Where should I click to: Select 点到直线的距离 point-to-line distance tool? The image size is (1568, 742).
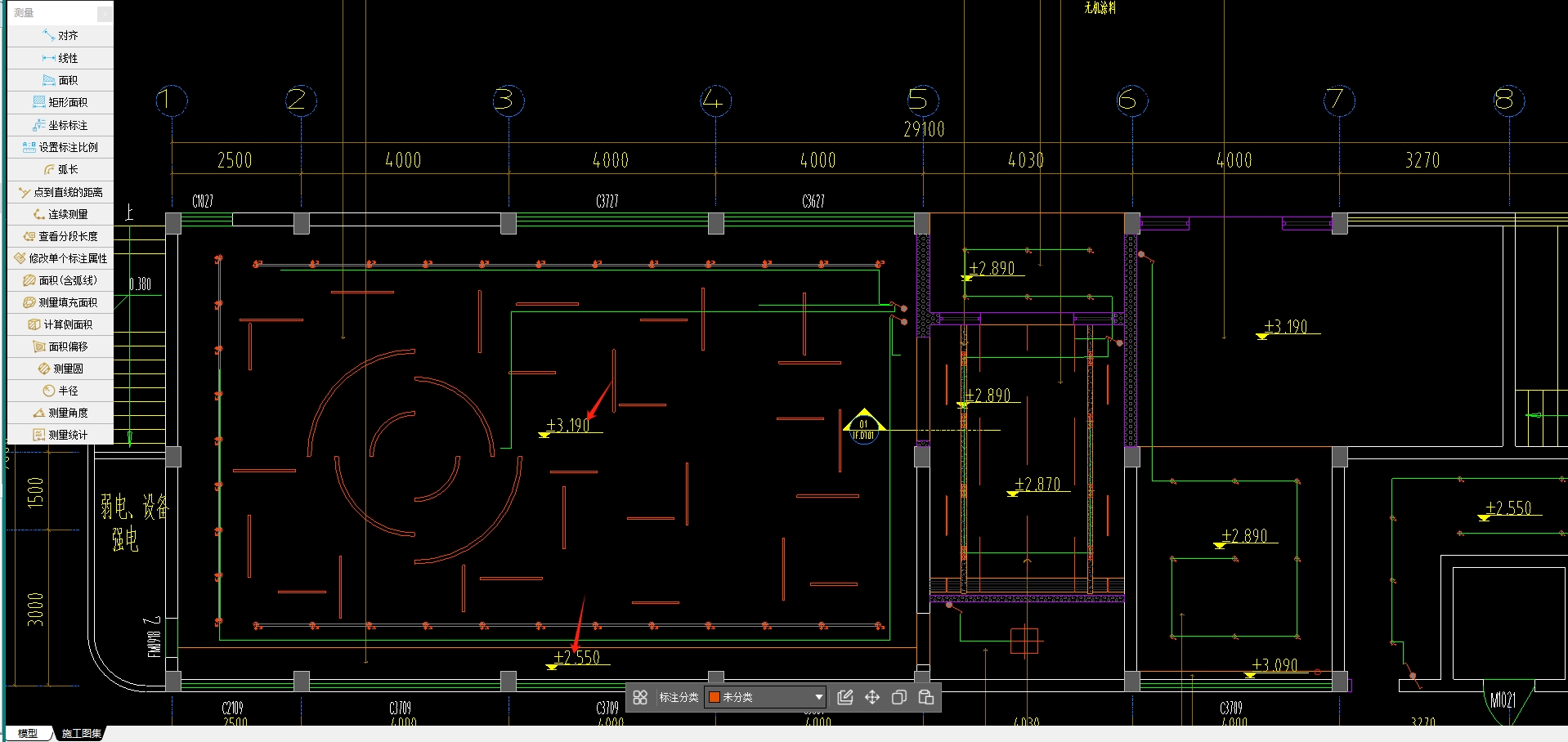(x=60, y=192)
